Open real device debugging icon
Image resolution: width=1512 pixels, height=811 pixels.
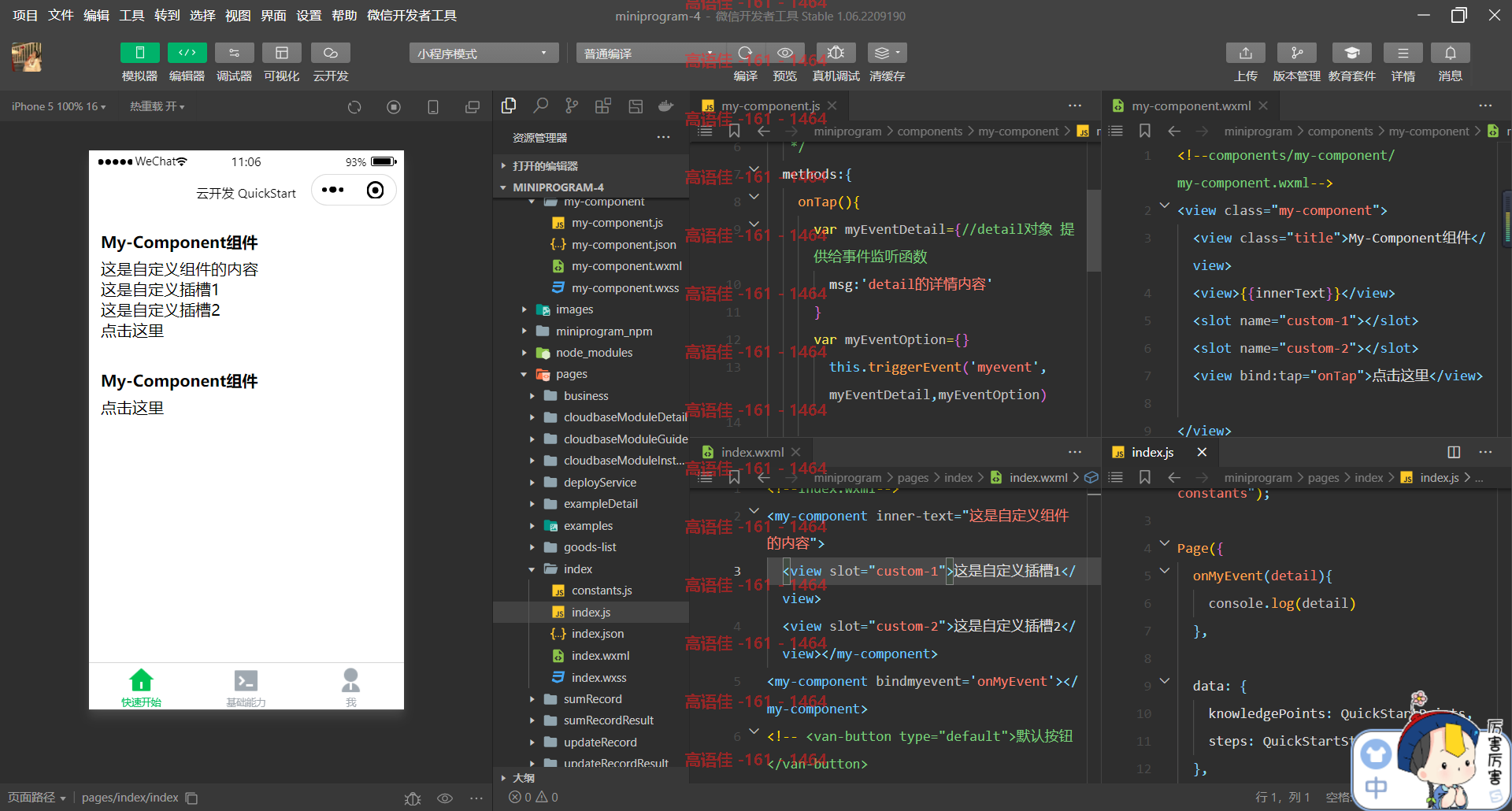click(836, 53)
